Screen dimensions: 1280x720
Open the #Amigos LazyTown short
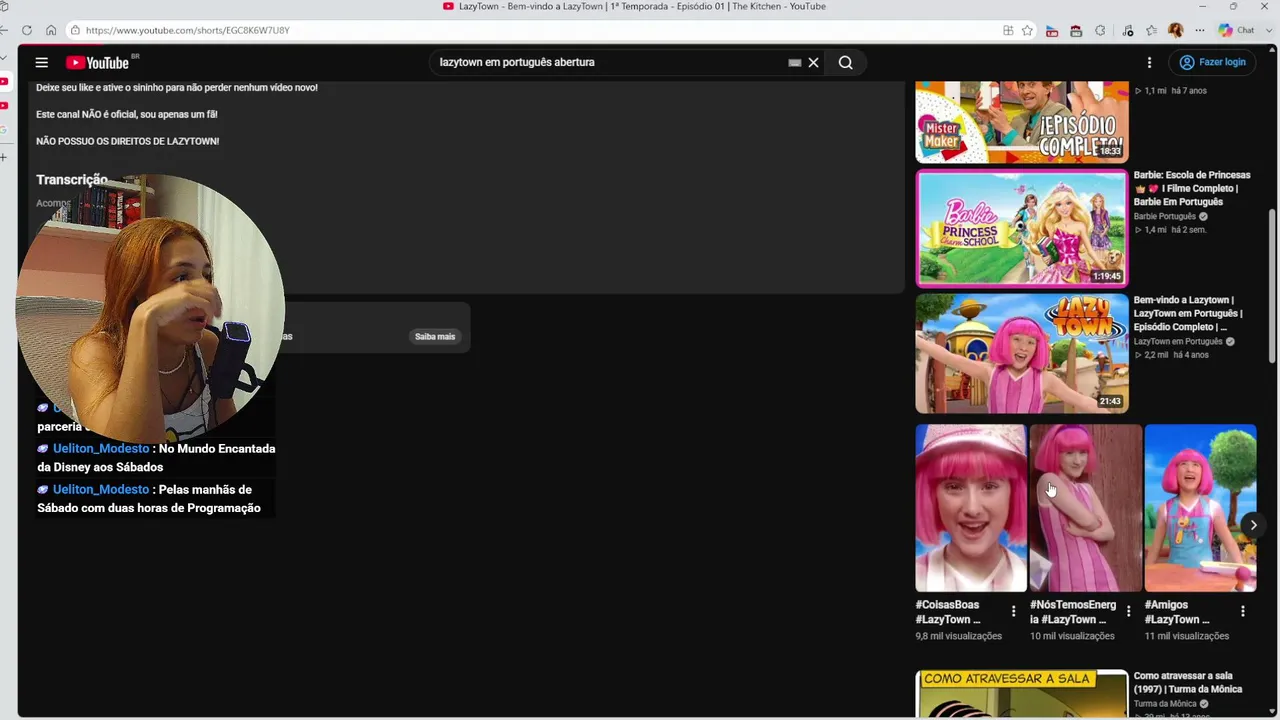click(1200, 508)
